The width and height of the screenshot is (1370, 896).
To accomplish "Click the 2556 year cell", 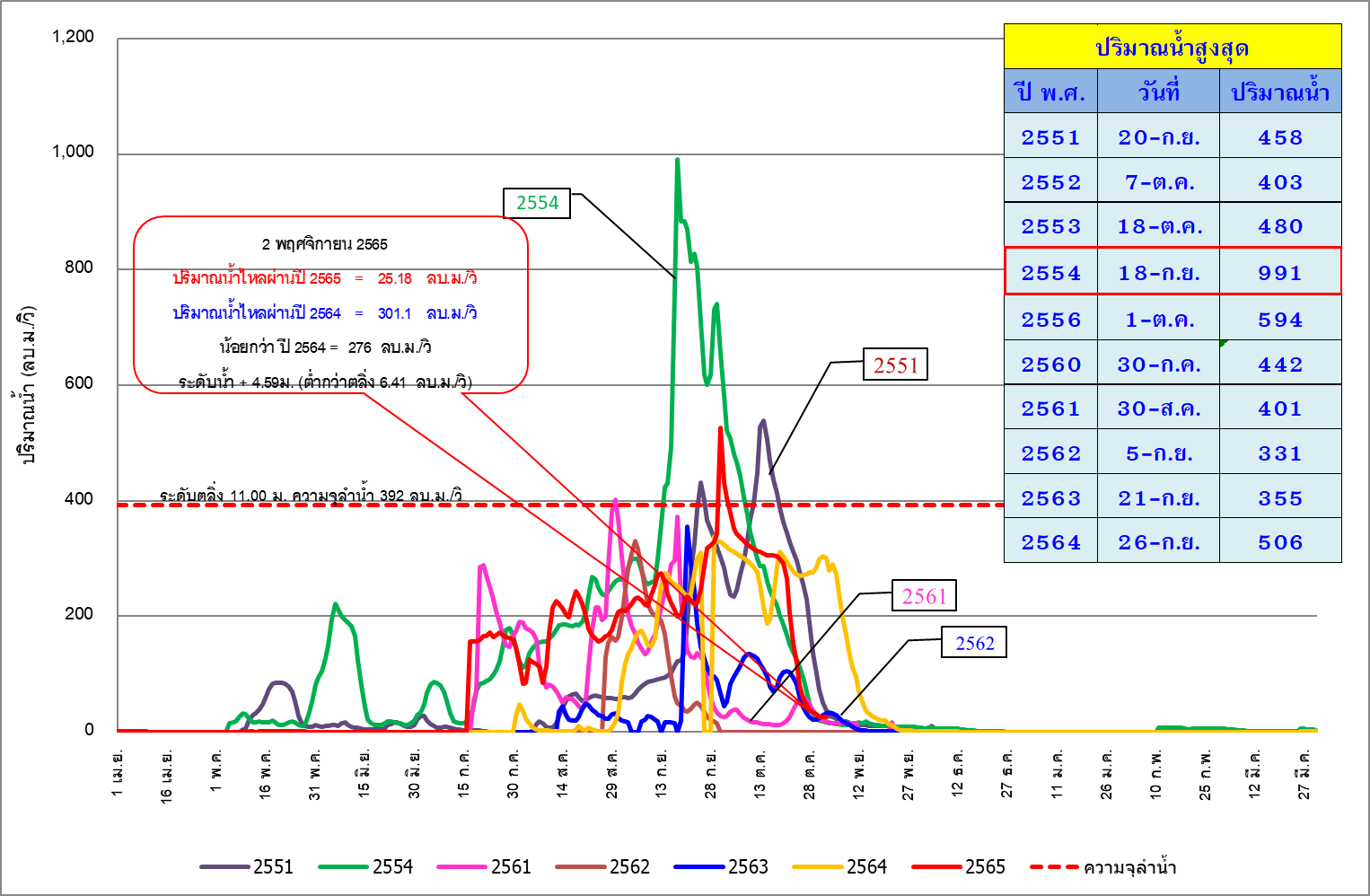I will 1050,319.
